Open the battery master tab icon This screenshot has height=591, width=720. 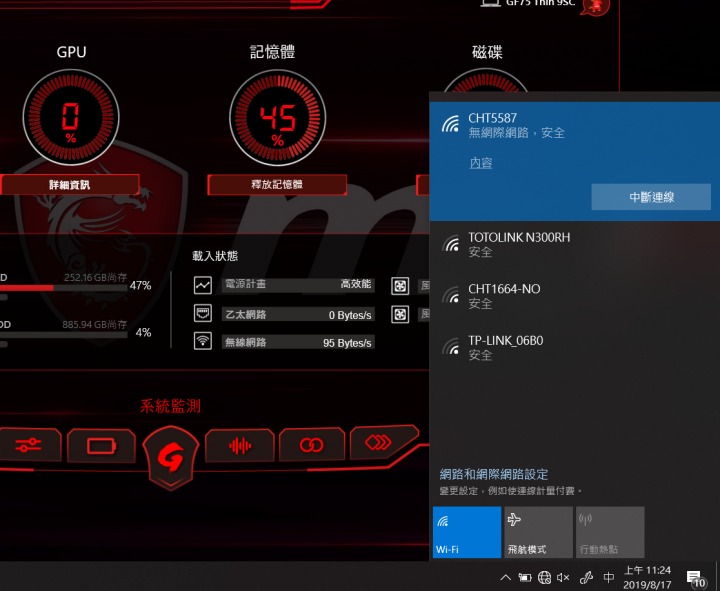[101, 445]
